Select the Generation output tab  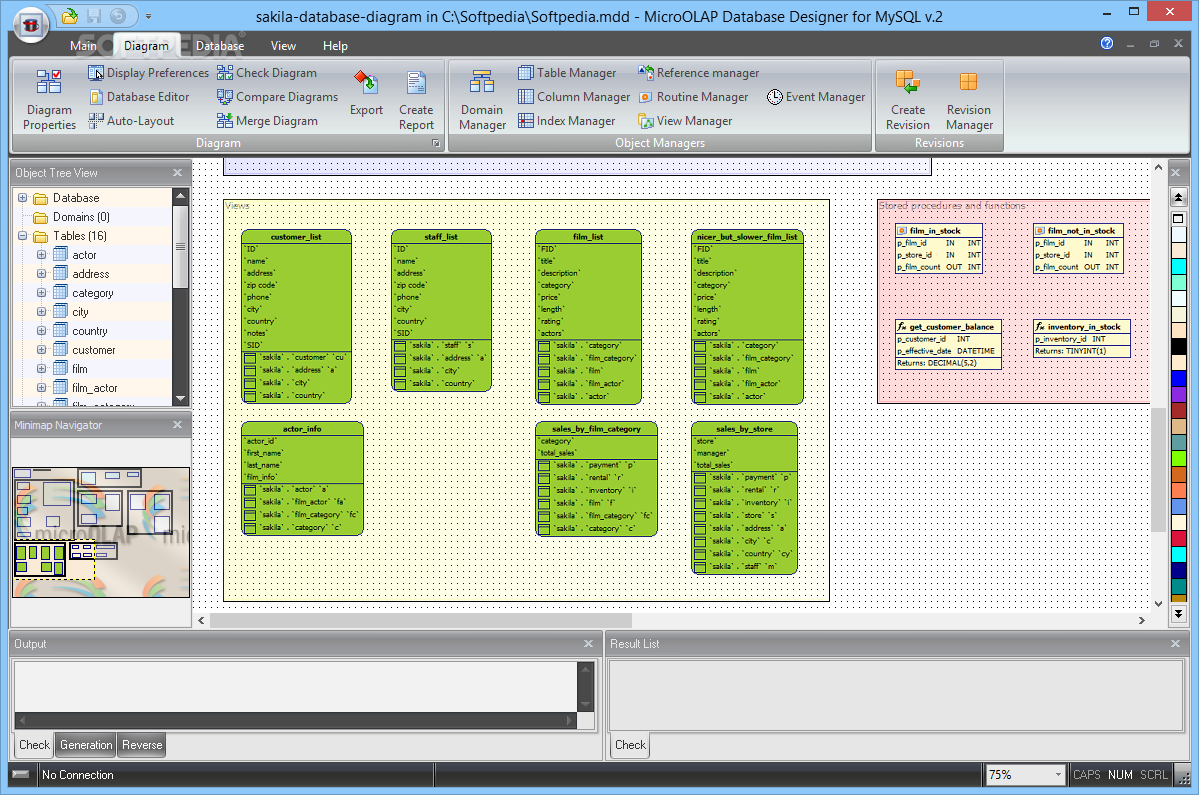point(86,745)
